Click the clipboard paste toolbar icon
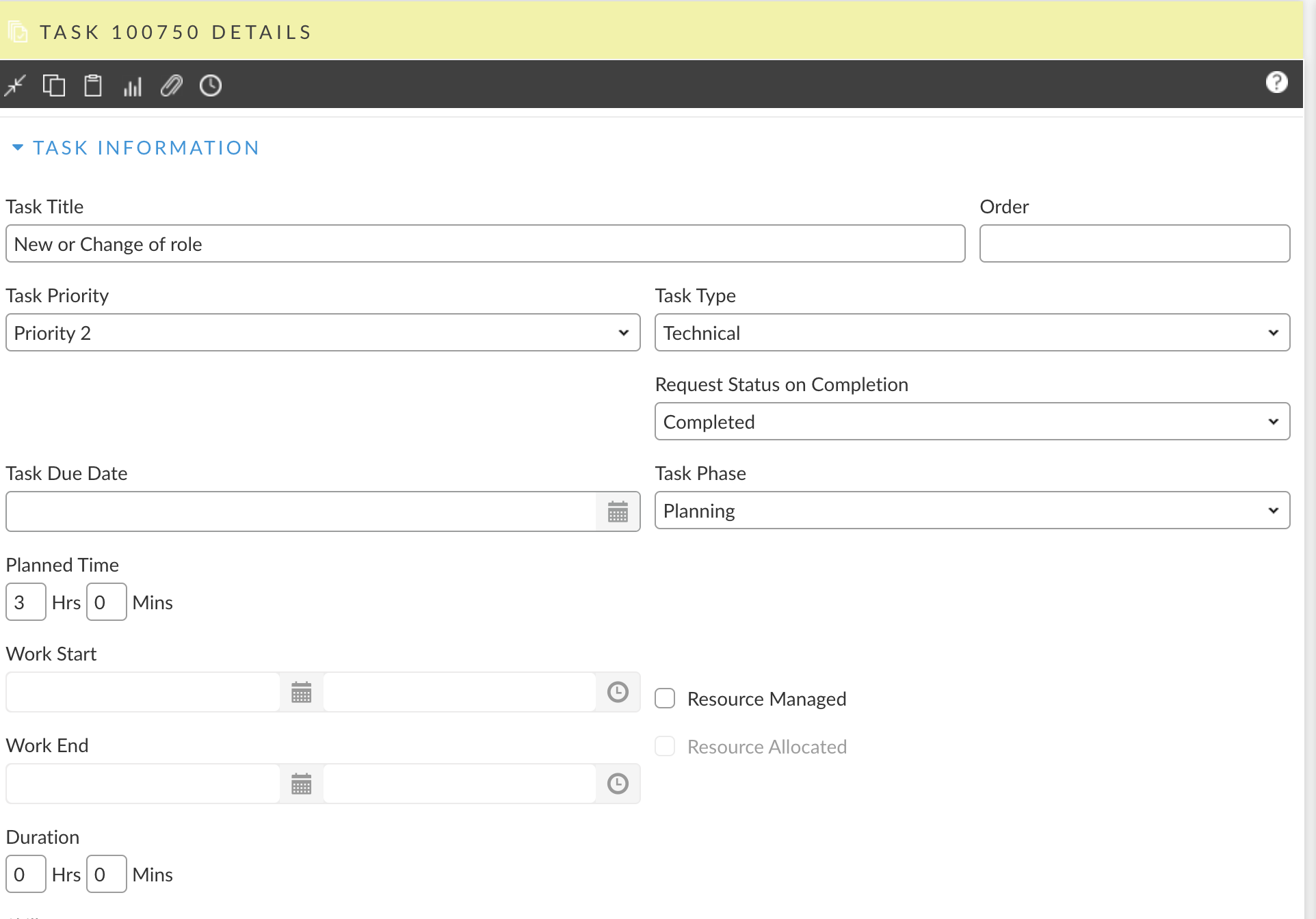This screenshot has height=919, width=1316. [93, 85]
